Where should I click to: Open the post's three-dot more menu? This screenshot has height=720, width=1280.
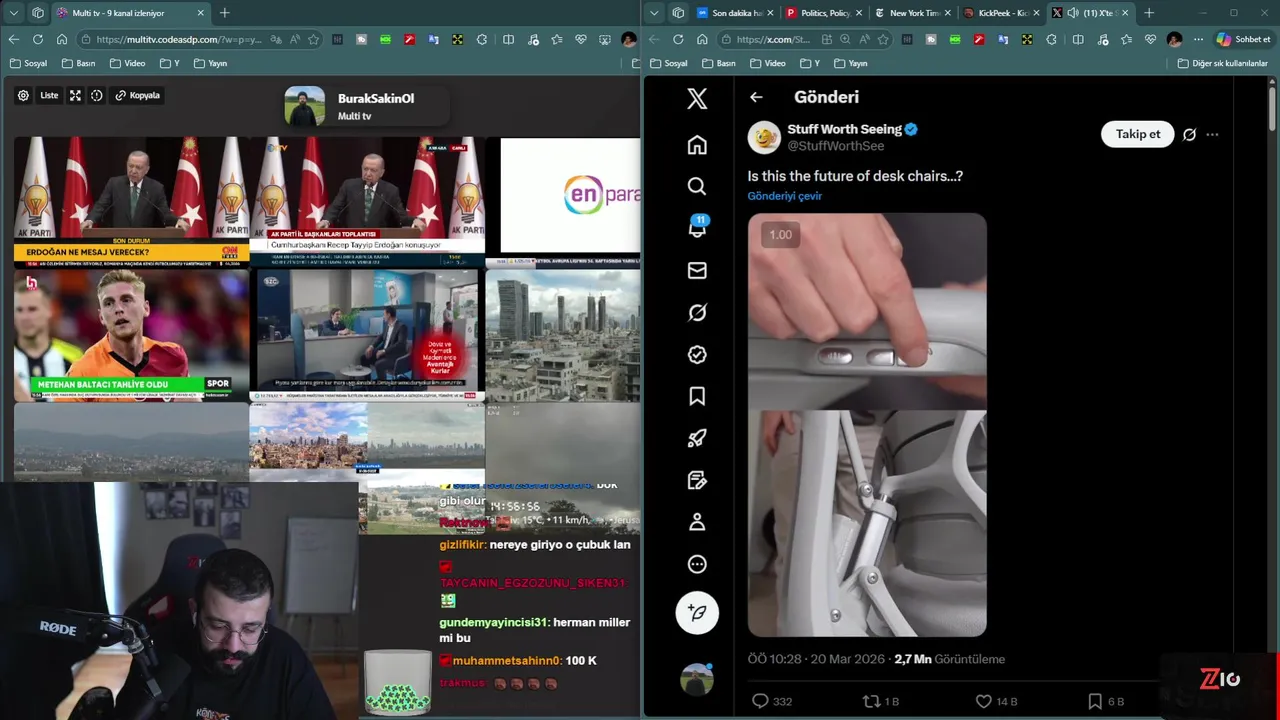[x=1212, y=134]
